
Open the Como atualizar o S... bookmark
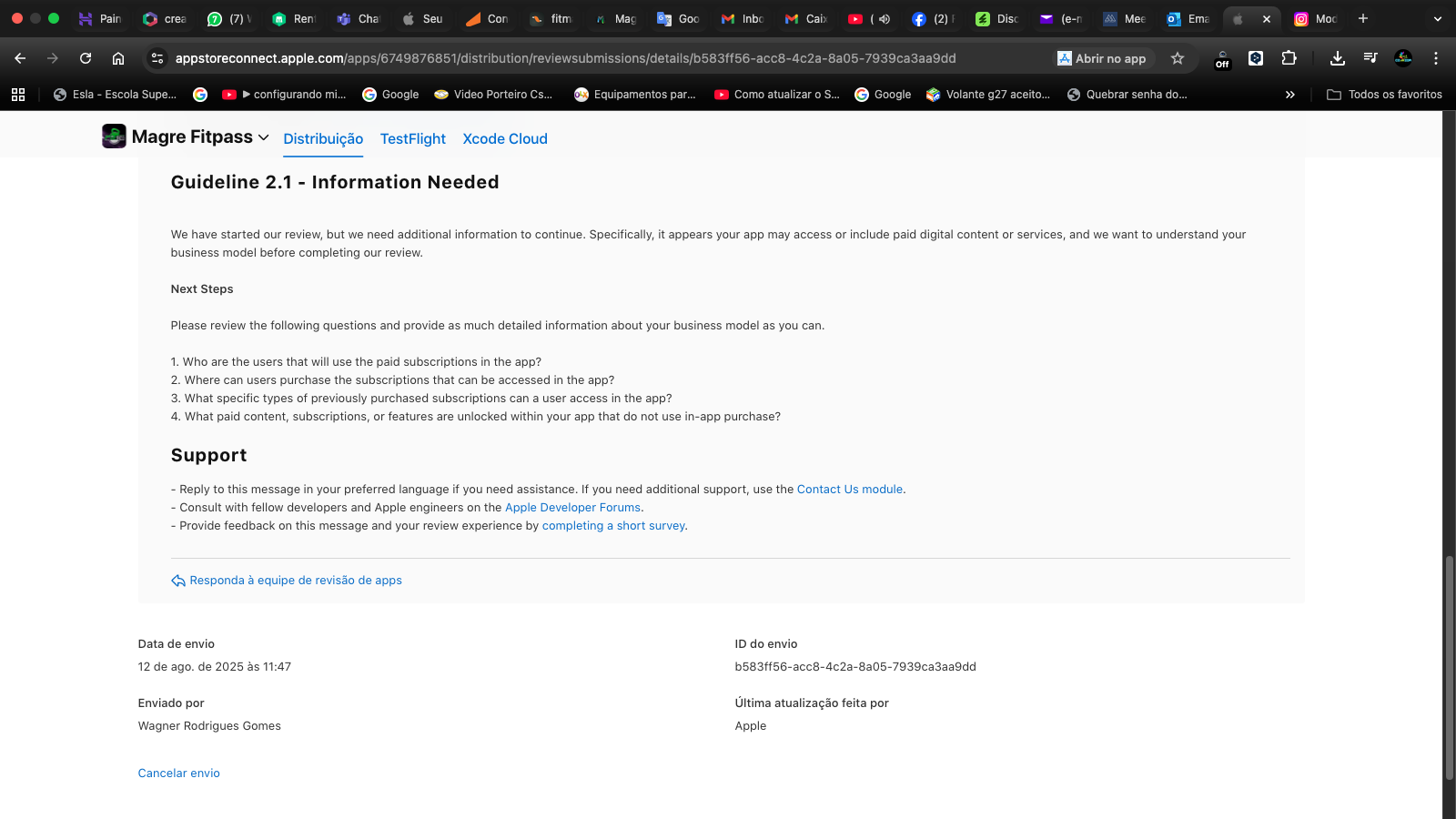(x=777, y=95)
